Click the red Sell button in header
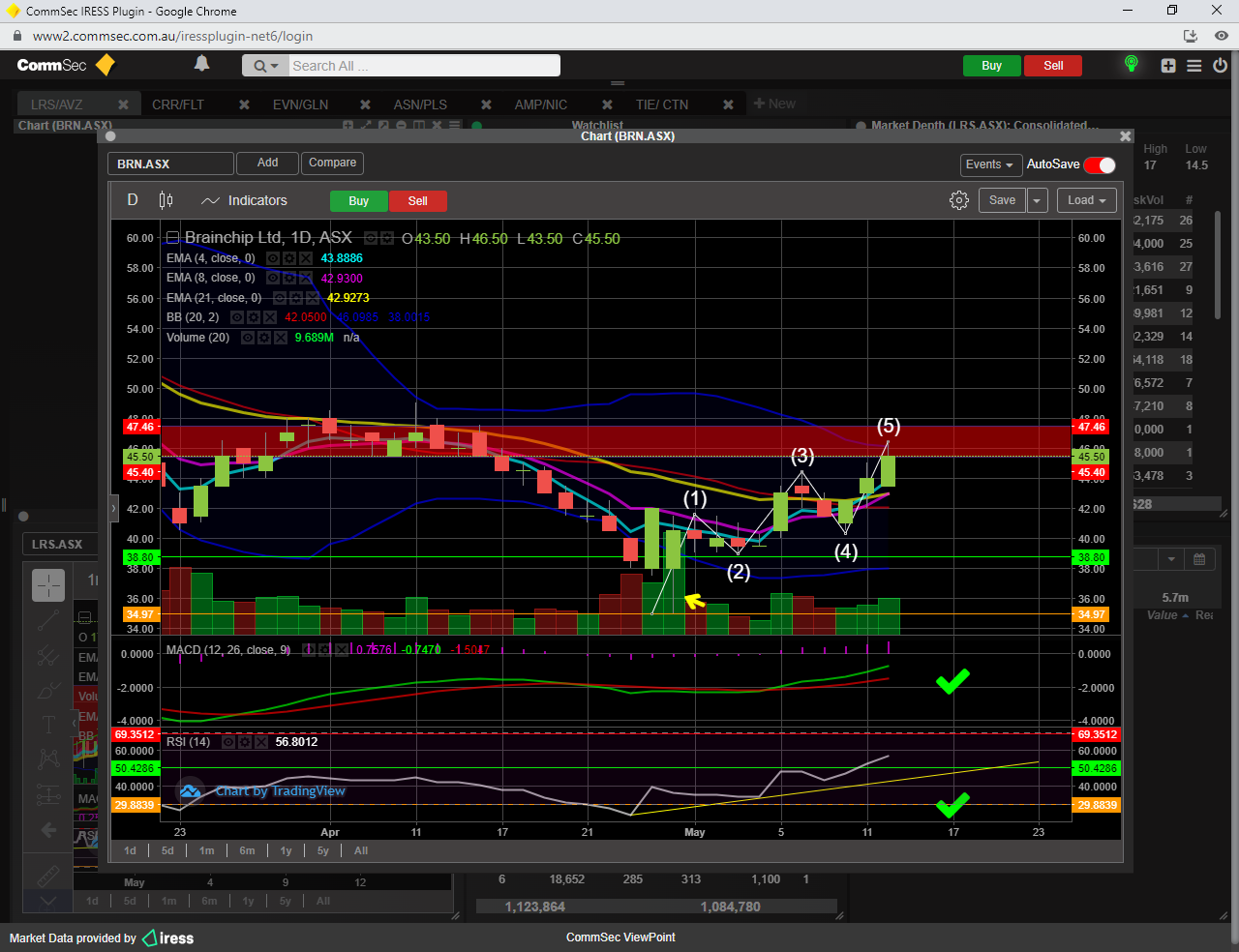This screenshot has width=1239, height=952. click(1053, 66)
